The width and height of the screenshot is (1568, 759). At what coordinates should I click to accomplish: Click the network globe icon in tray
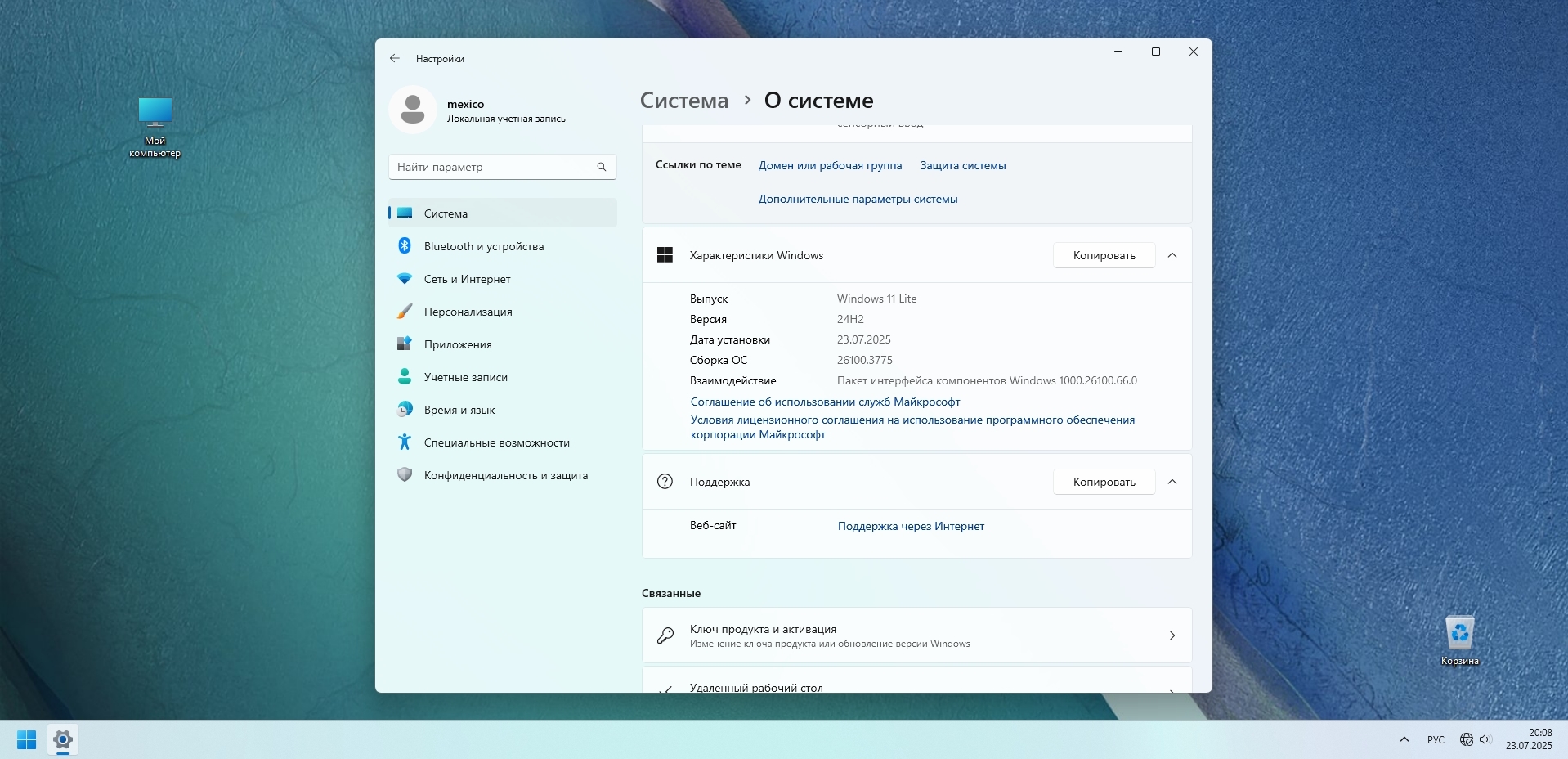1467,739
